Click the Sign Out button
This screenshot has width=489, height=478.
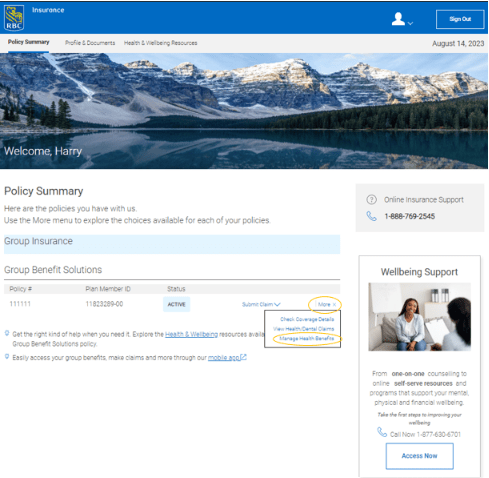(460, 19)
